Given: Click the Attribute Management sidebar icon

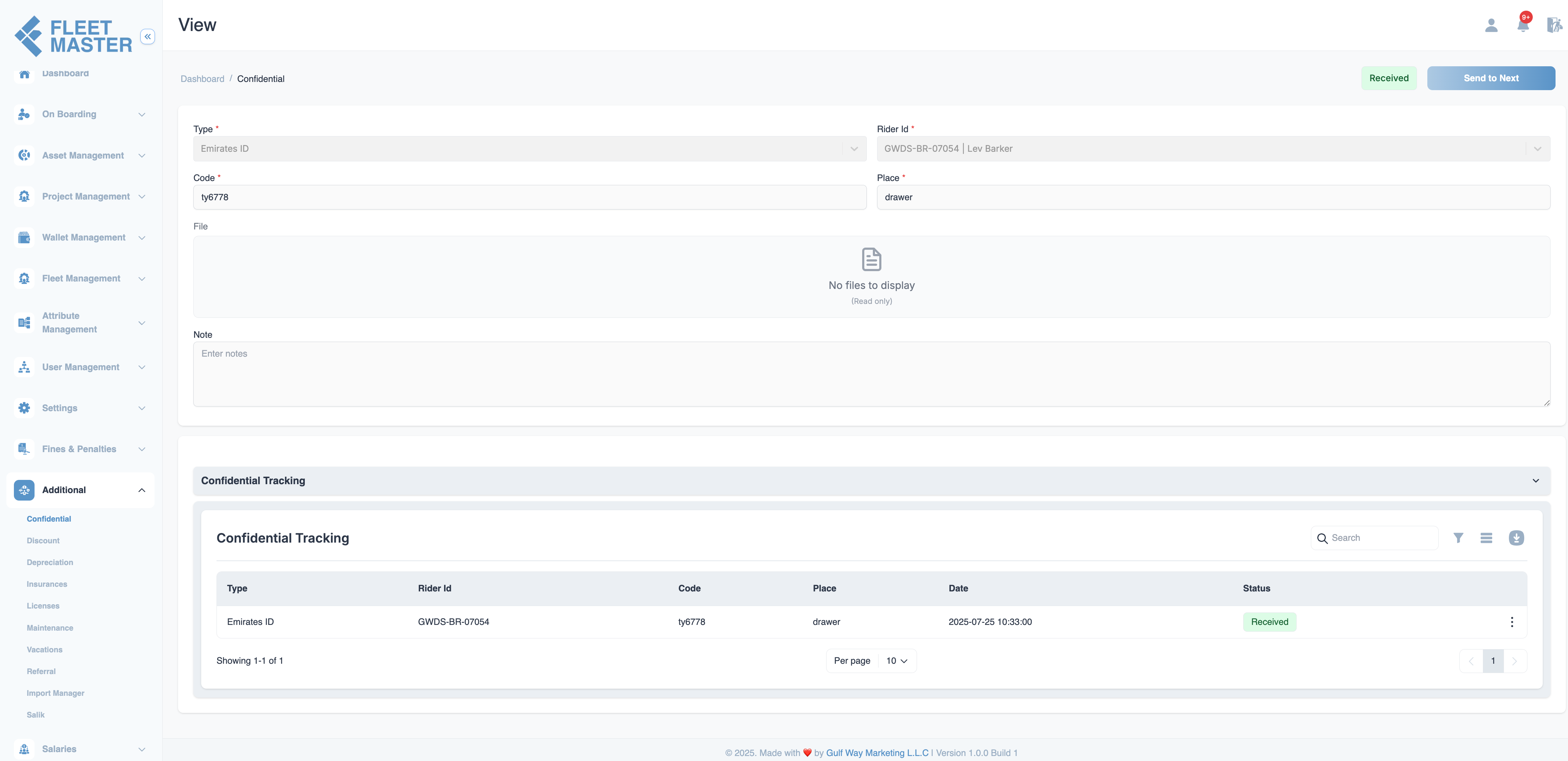Looking at the screenshot, I should point(24,323).
